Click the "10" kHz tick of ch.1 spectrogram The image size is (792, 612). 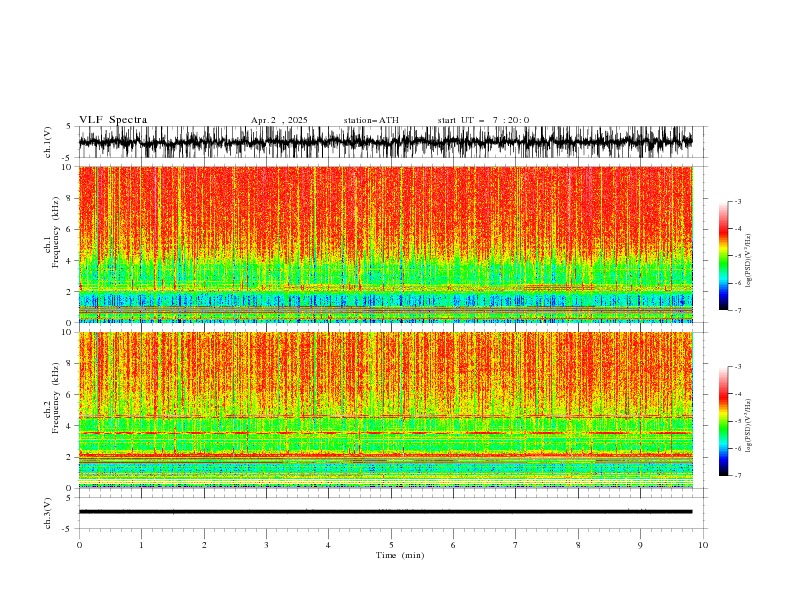[x=68, y=167]
